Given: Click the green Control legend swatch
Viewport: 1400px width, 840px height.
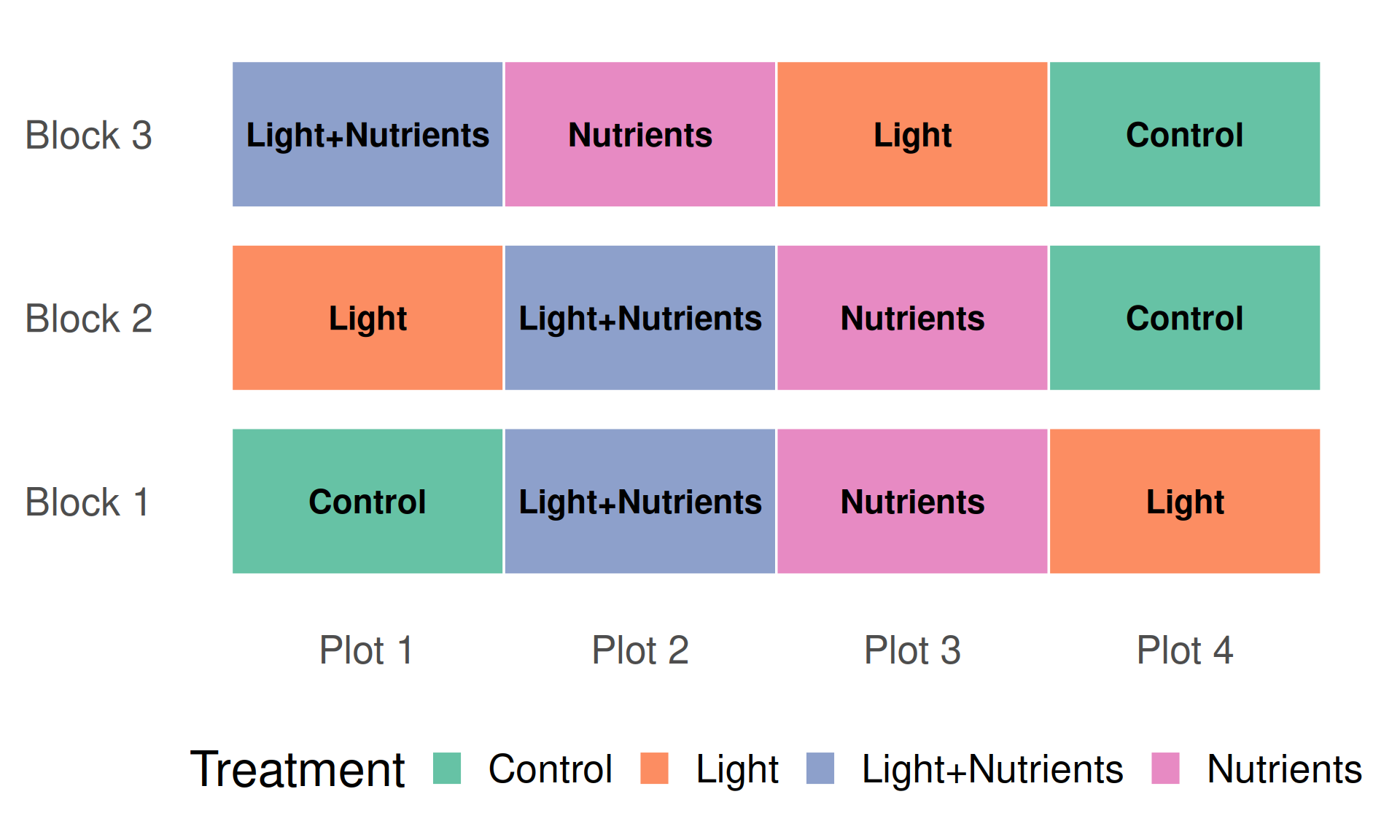Looking at the screenshot, I should [x=446, y=769].
